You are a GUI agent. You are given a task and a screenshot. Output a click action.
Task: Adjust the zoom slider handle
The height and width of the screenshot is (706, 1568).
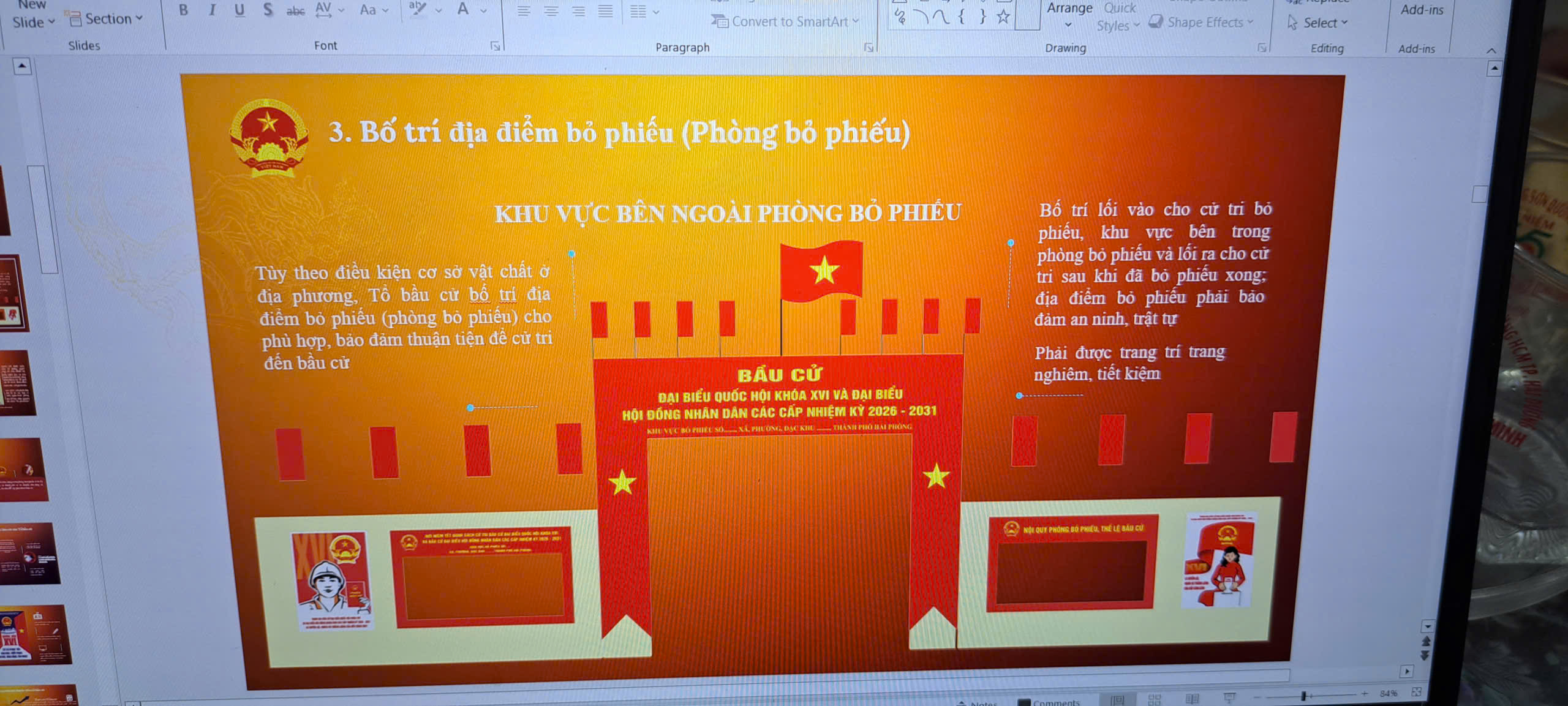pos(1304,696)
